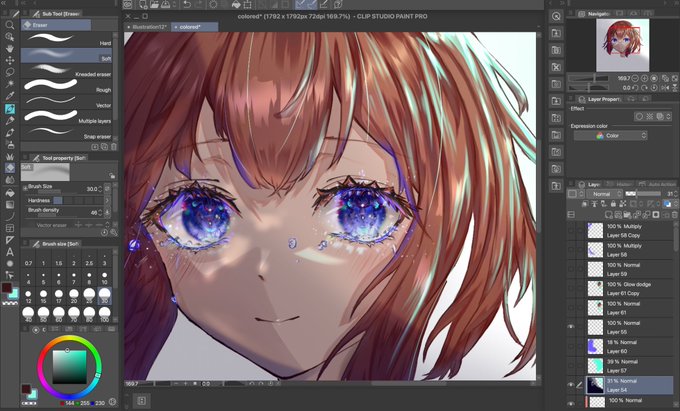The height and width of the screenshot is (411, 680).
Task: Flip canvas horizontally in the Navigator
Action: point(666,88)
